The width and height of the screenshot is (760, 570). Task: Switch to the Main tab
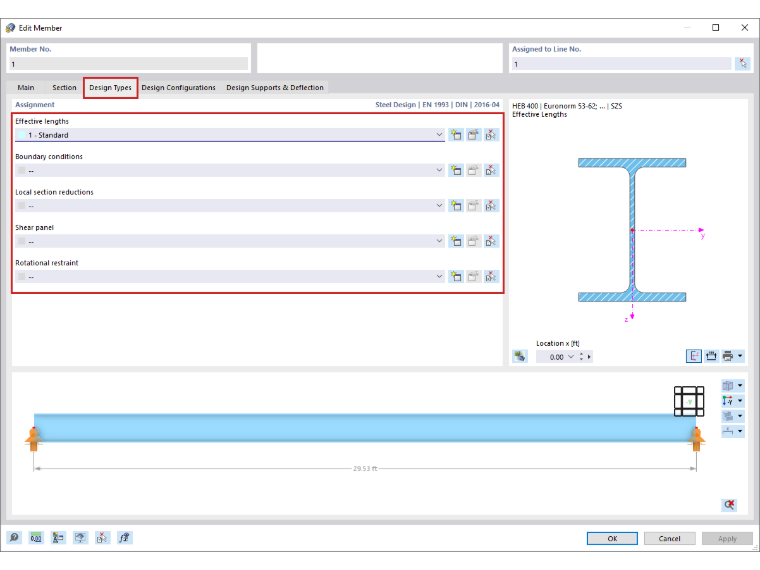tap(26, 87)
